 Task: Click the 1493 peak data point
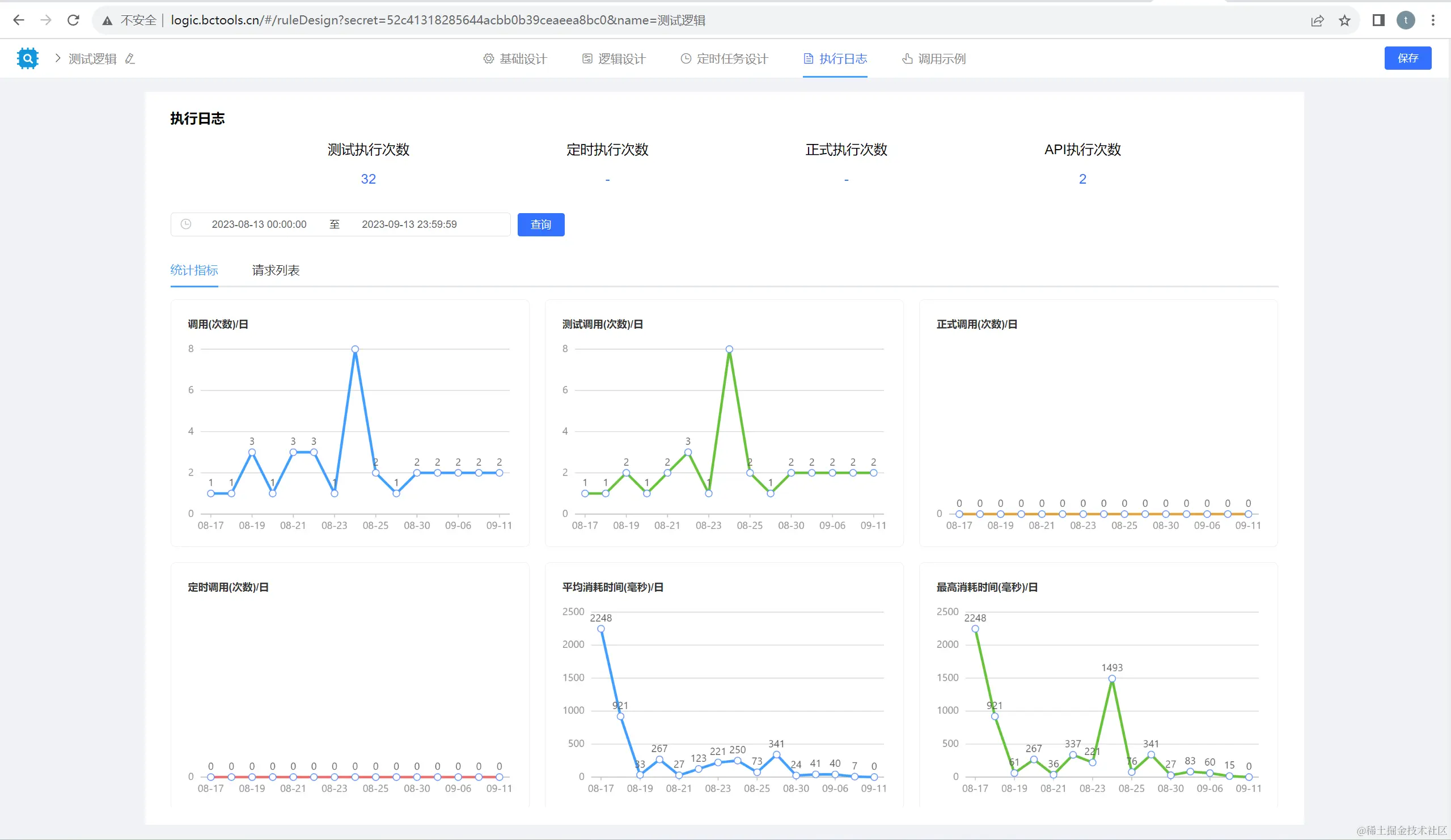(x=1112, y=679)
